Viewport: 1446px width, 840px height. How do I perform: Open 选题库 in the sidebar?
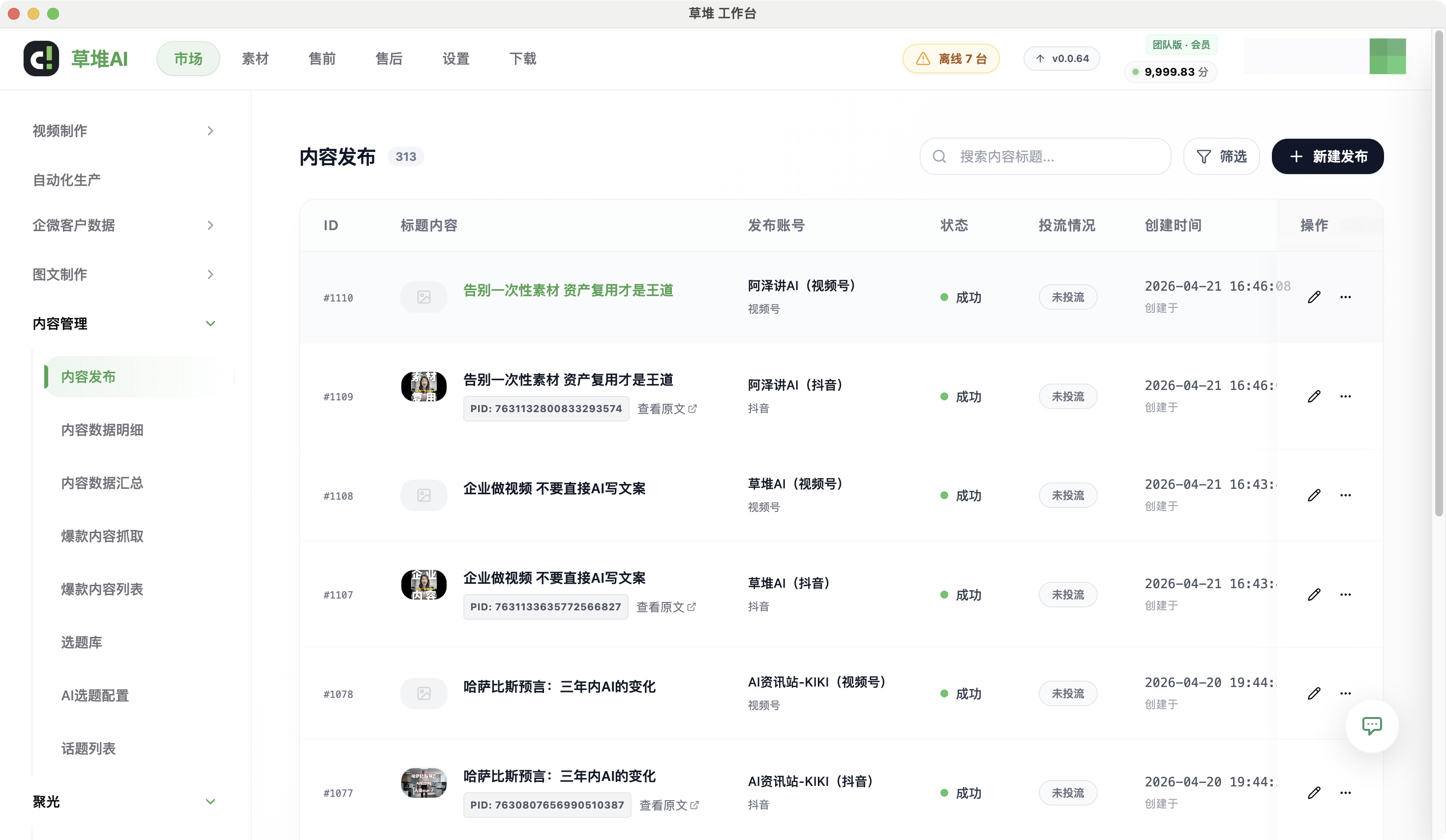point(82,642)
